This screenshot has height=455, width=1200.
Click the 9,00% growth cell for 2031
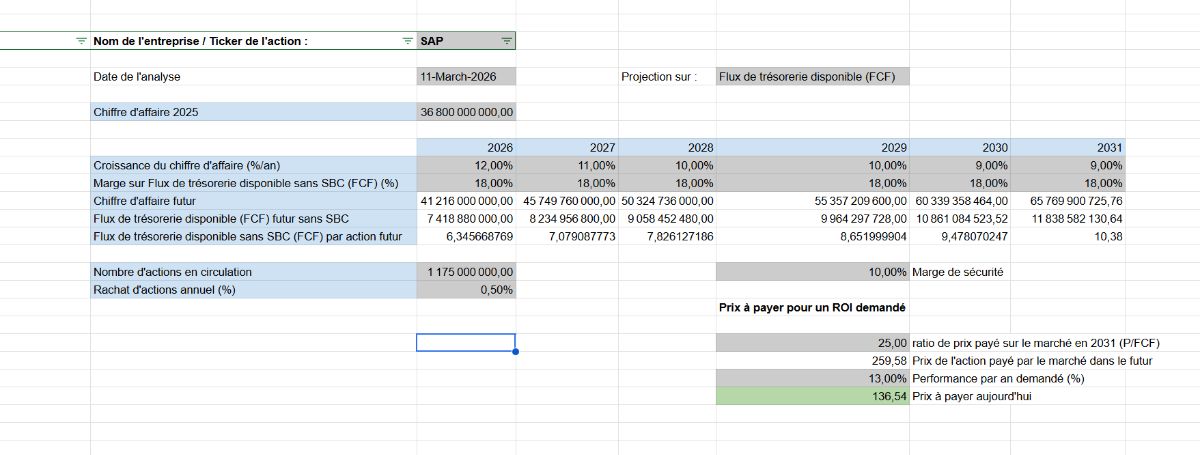pyautogui.click(x=1068, y=166)
